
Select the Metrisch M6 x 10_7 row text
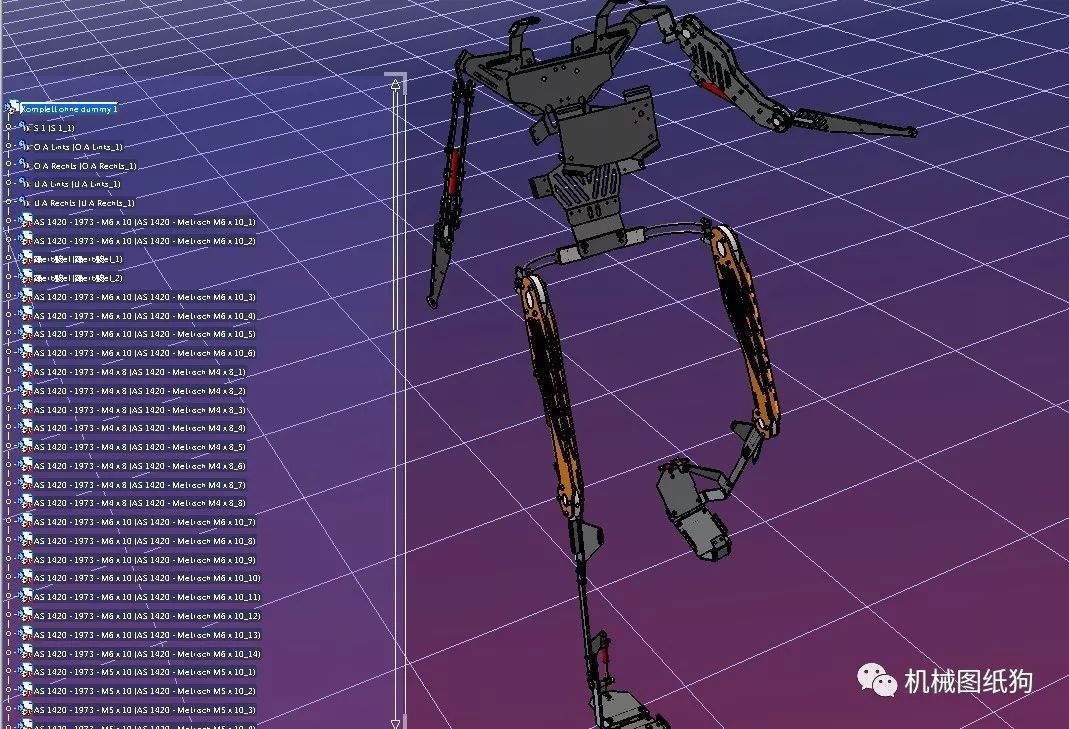click(145, 522)
